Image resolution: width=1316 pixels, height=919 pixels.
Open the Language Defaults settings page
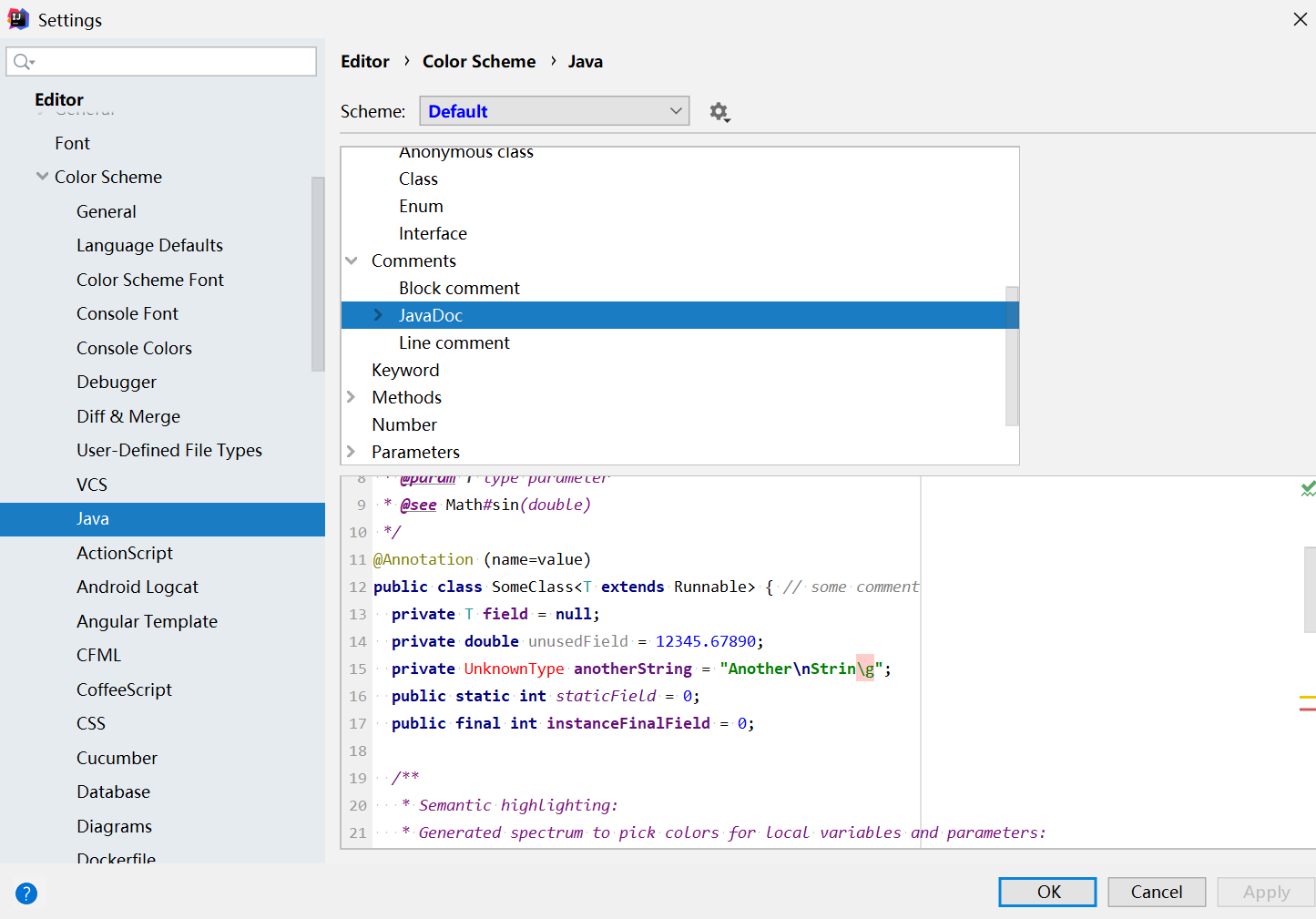point(149,246)
